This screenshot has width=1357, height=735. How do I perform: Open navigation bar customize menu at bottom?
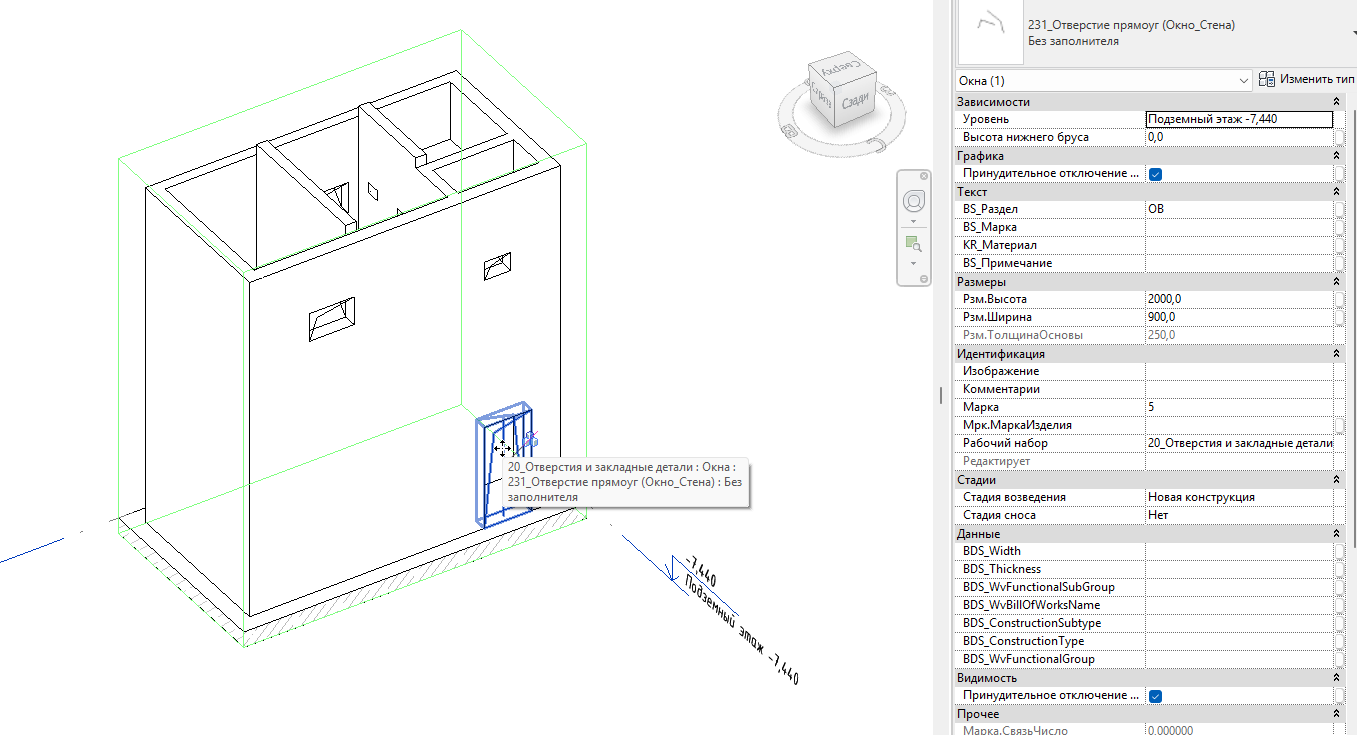coord(926,280)
